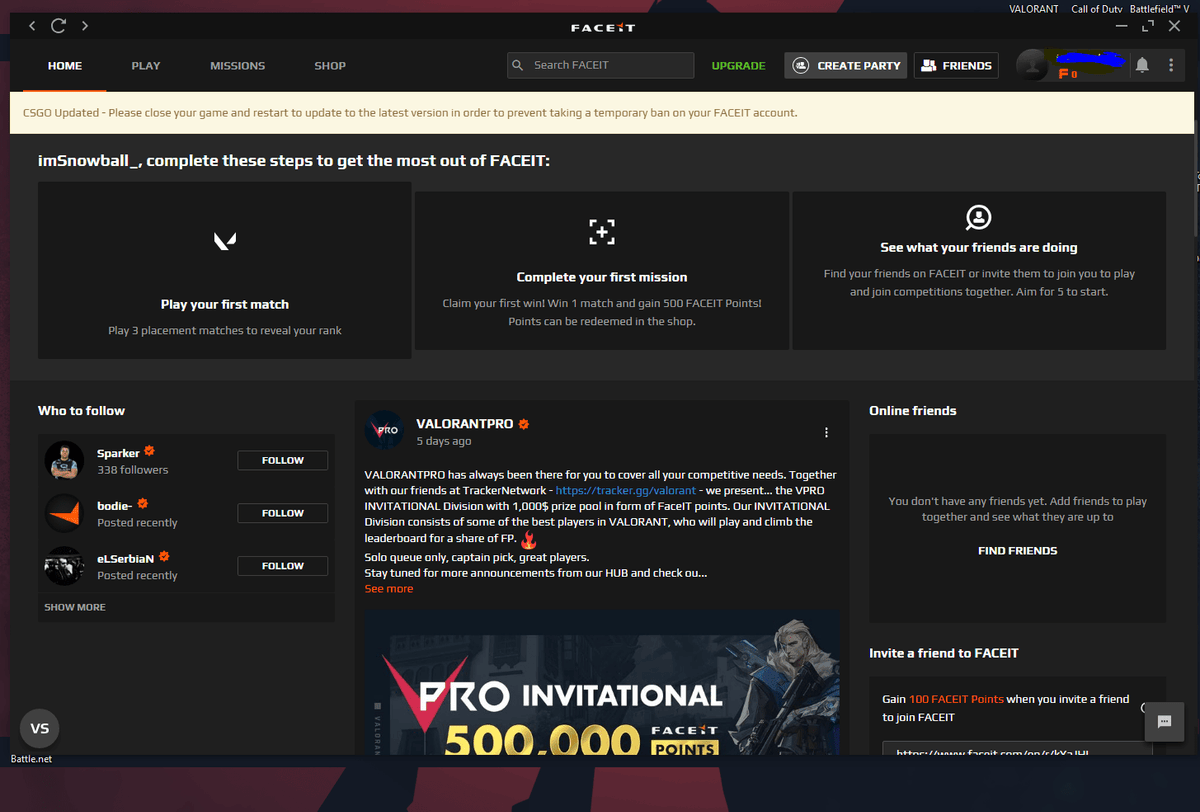Open the Complete your first mission card
Image resolution: width=1200 pixels, height=812 pixels.
(602, 271)
